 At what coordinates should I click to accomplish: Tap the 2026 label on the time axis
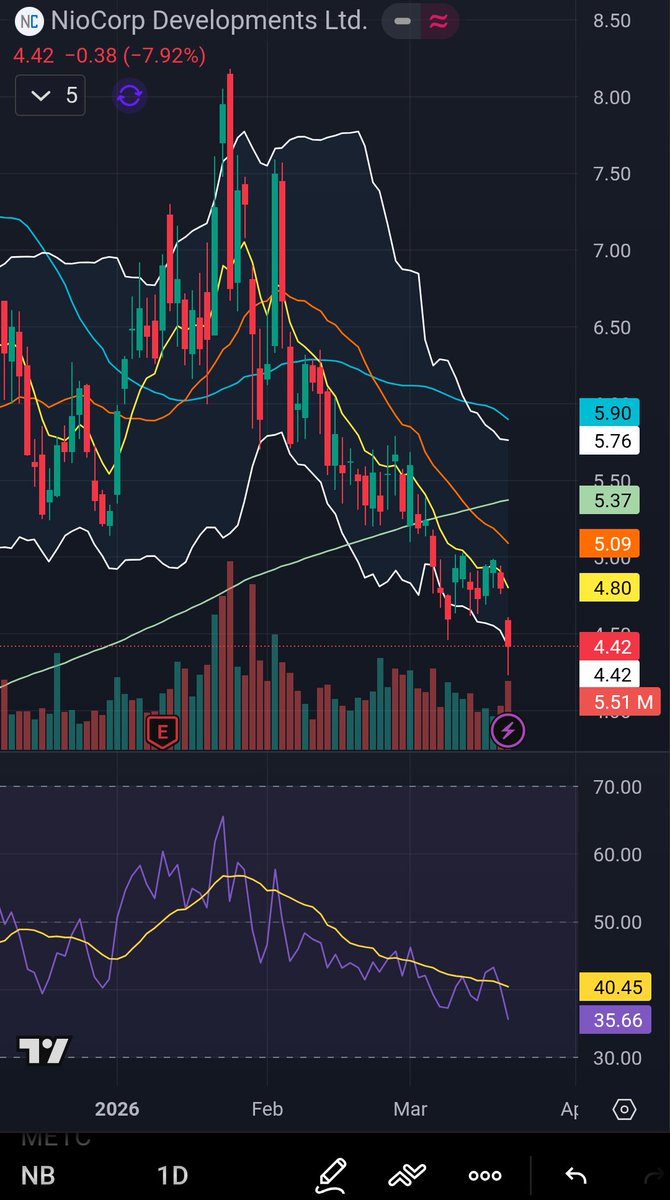pyautogui.click(x=117, y=1109)
